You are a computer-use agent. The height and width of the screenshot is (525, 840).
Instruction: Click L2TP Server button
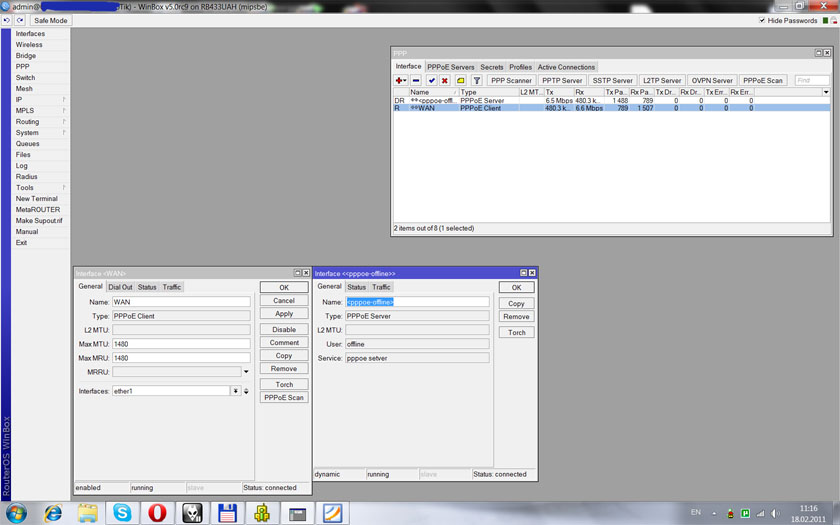pyautogui.click(x=662, y=80)
